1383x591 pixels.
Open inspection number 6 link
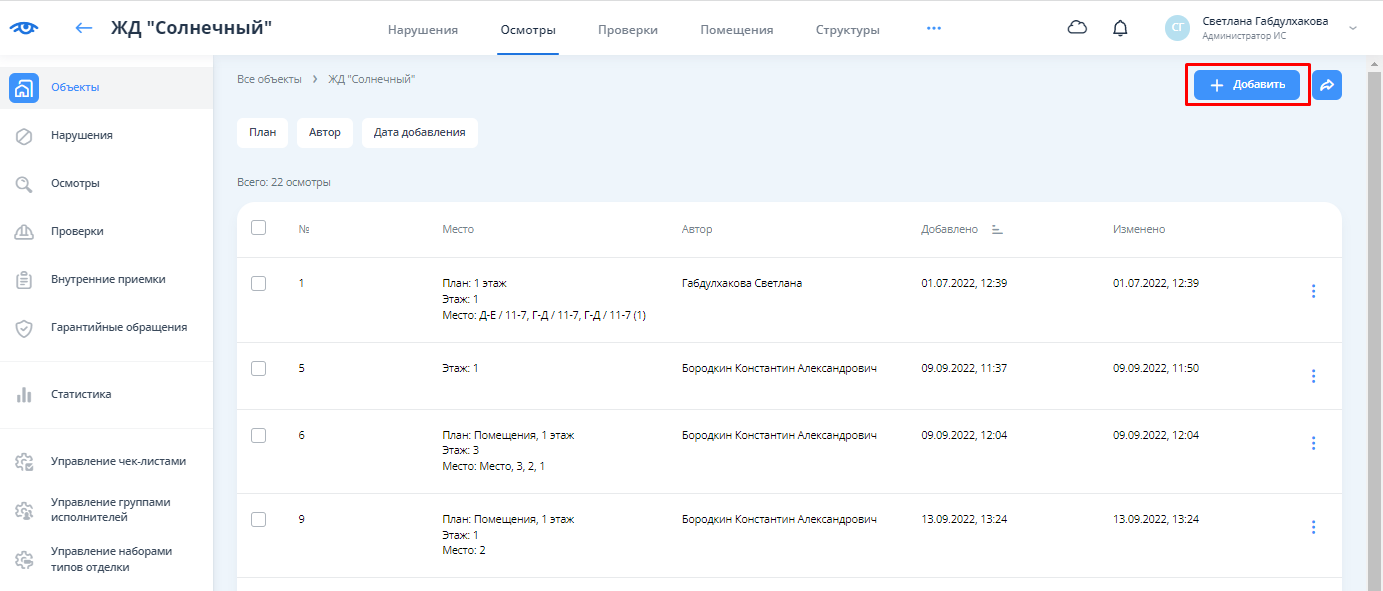point(301,435)
